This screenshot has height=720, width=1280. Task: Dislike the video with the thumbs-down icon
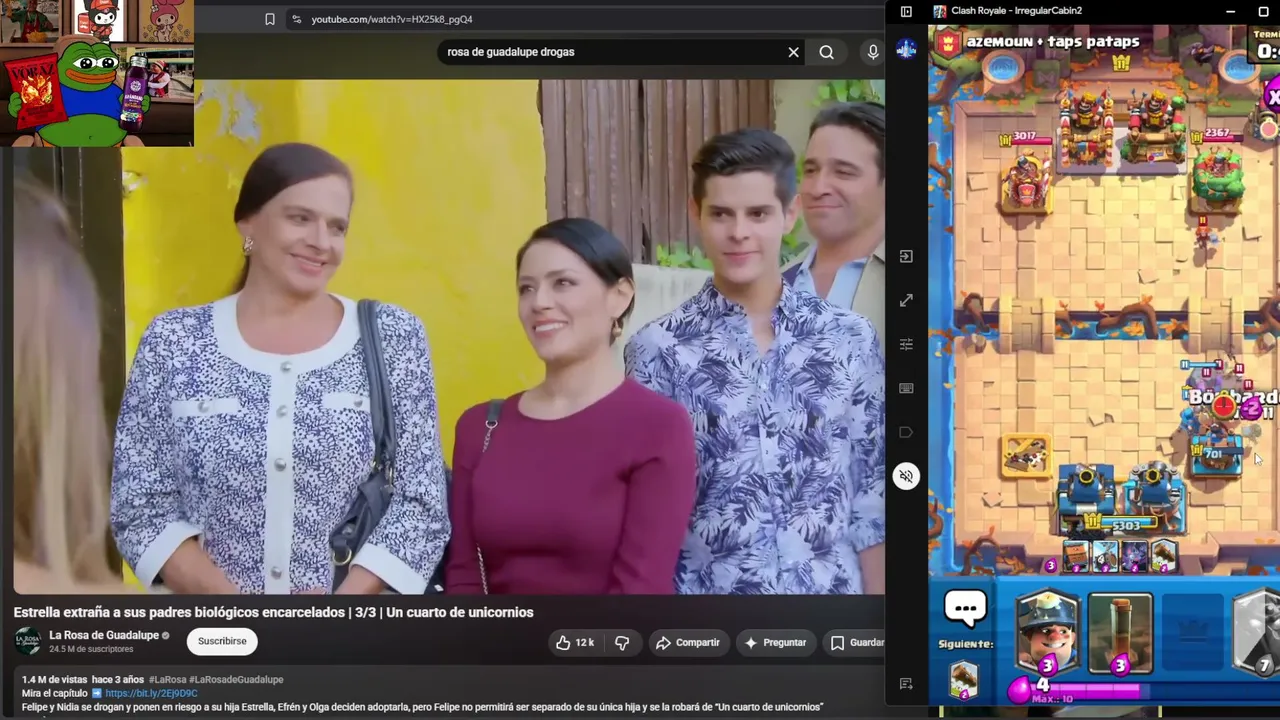pos(622,642)
